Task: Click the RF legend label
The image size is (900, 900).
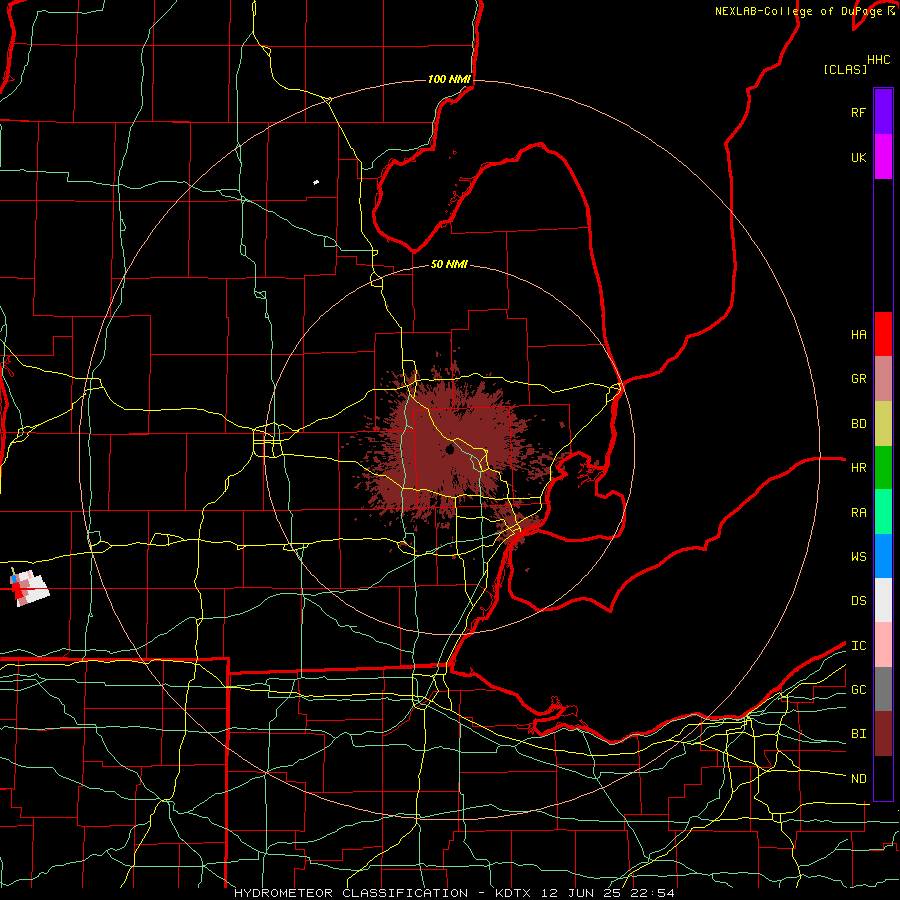Action: (x=858, y=113)
